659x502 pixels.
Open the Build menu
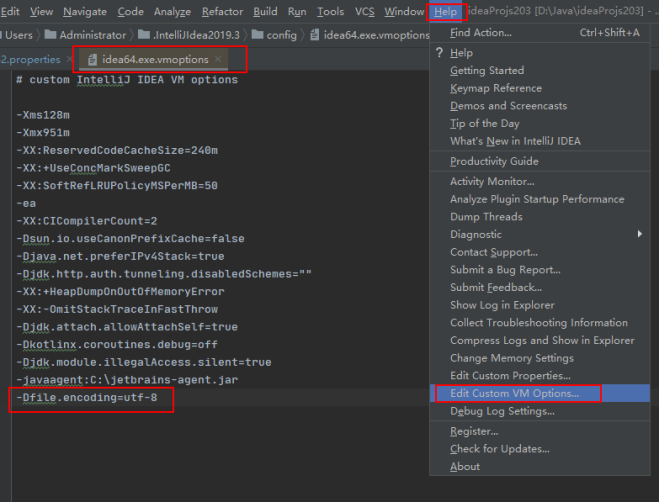(265, 11)
